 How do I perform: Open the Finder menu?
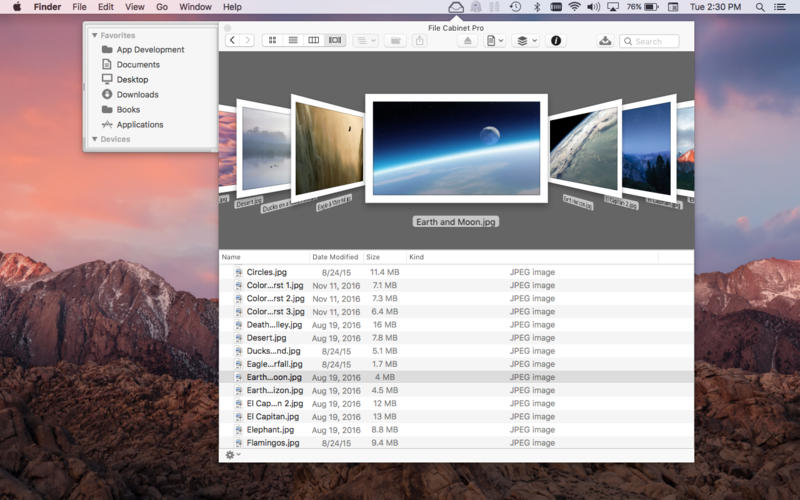[47, 7]
